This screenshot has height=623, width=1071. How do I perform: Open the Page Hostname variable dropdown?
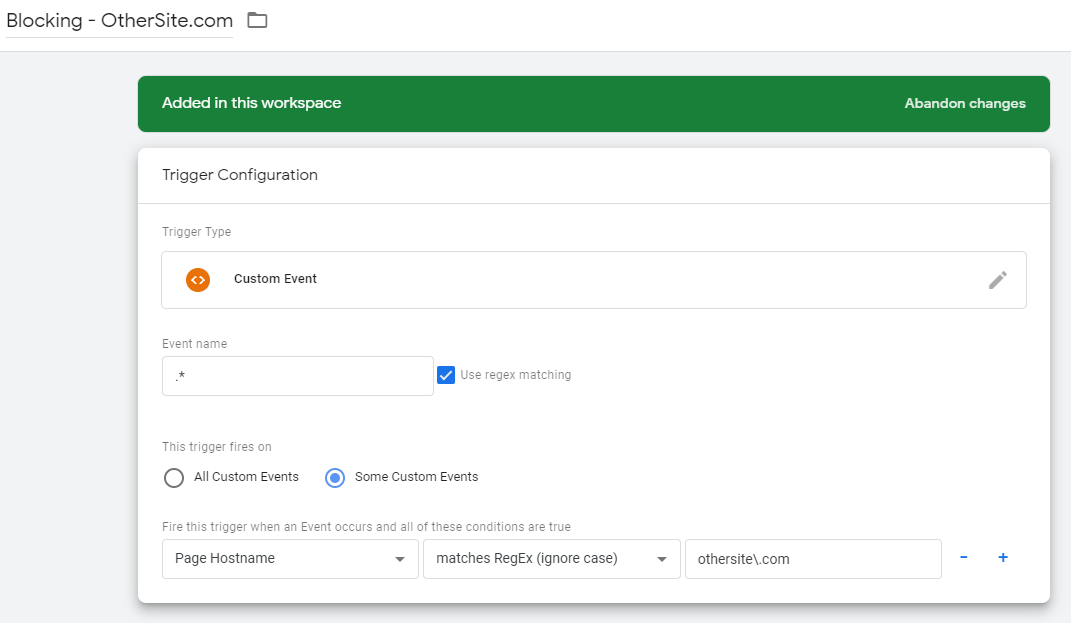coord(290,559)
